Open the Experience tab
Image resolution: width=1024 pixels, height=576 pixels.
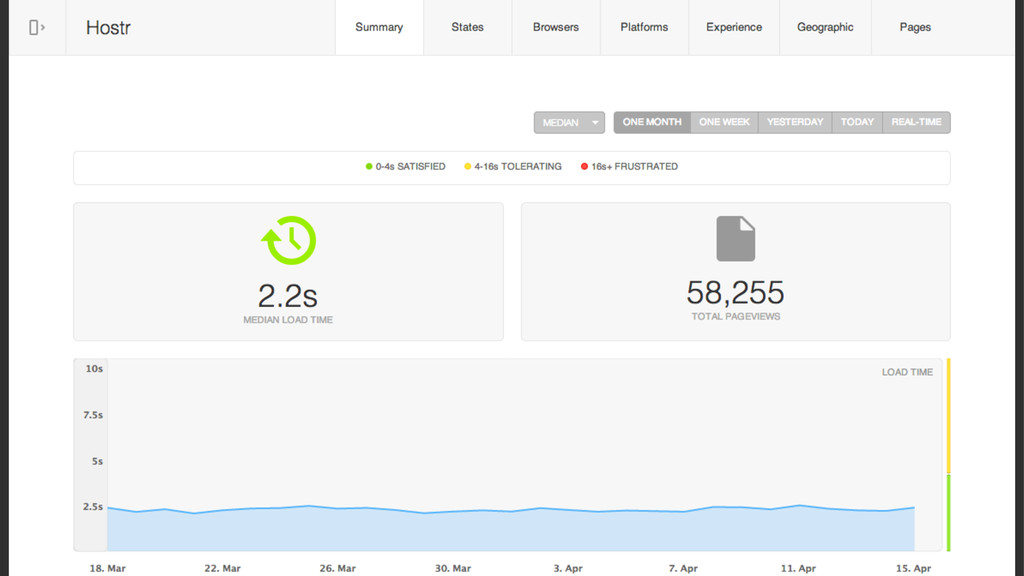[x=734, y=27]
